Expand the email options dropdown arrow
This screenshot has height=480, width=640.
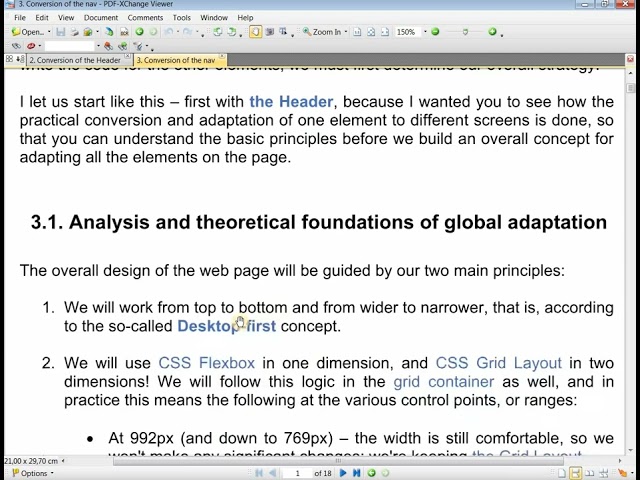97,32
